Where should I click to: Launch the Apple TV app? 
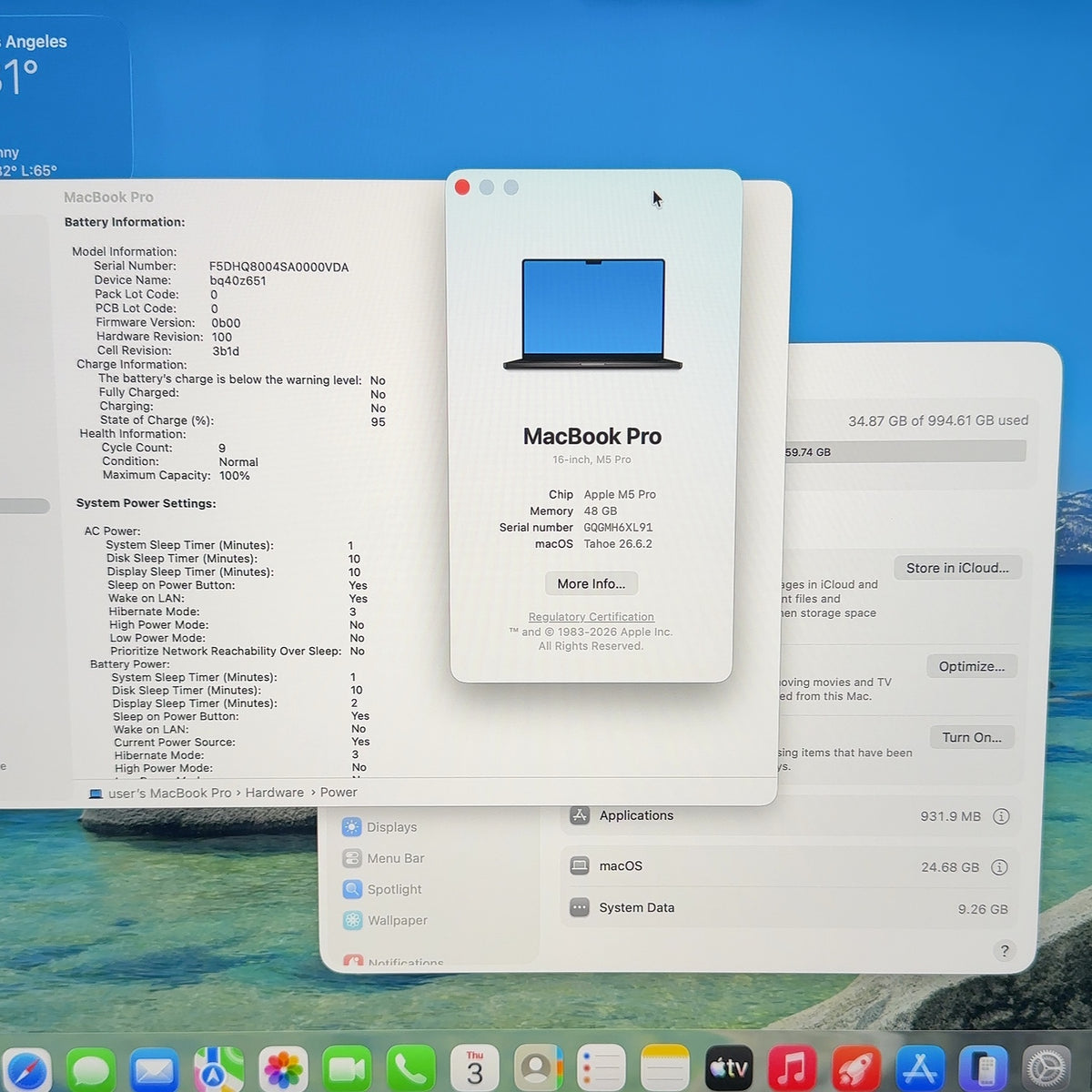(x=729, y=1068)
